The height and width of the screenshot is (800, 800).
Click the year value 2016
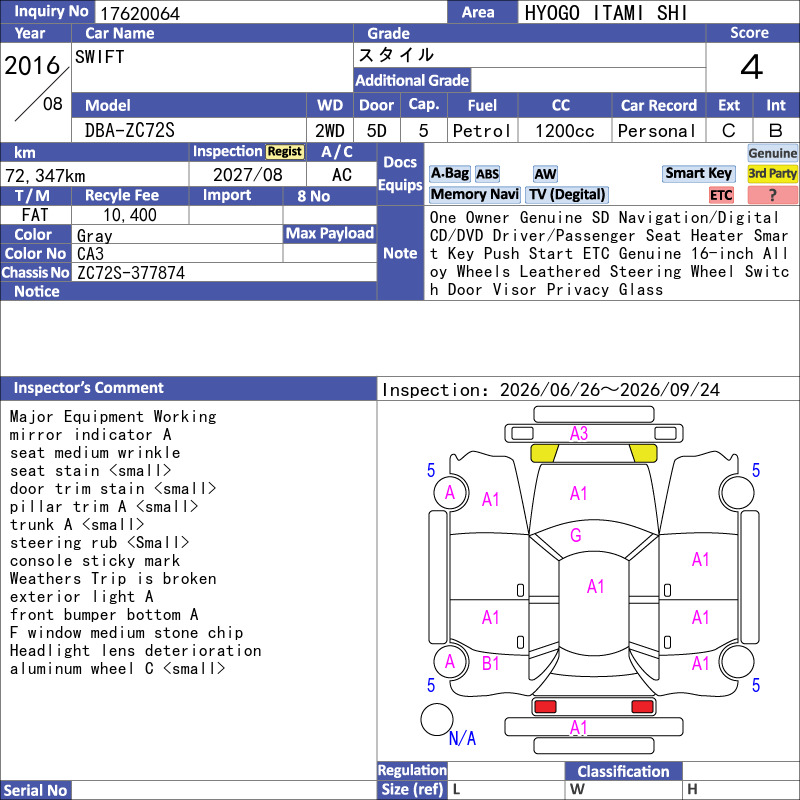click(x=32, y=65)
